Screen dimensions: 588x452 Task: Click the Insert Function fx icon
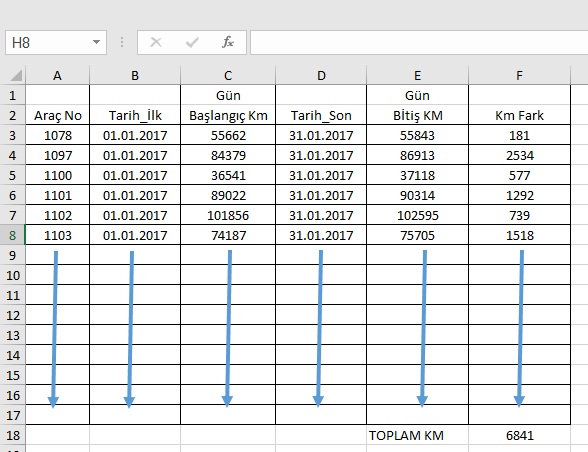point(228,42)
